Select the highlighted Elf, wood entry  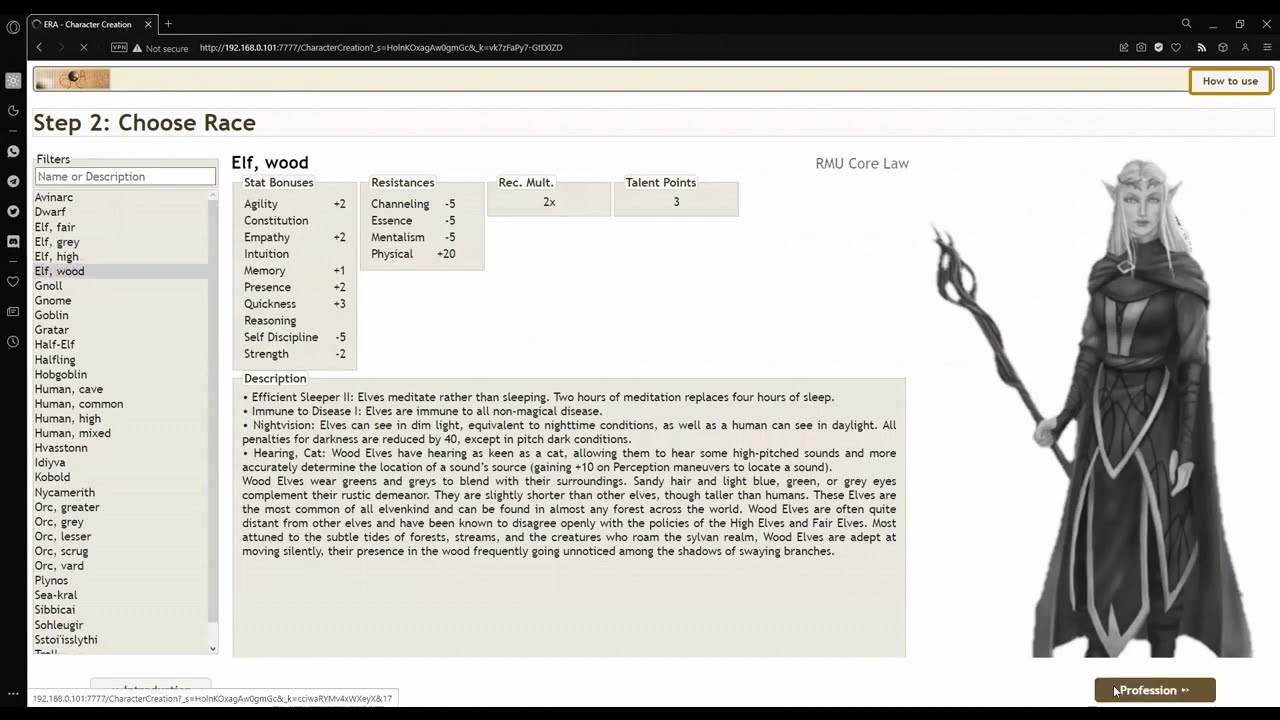[x=121, y=271]
